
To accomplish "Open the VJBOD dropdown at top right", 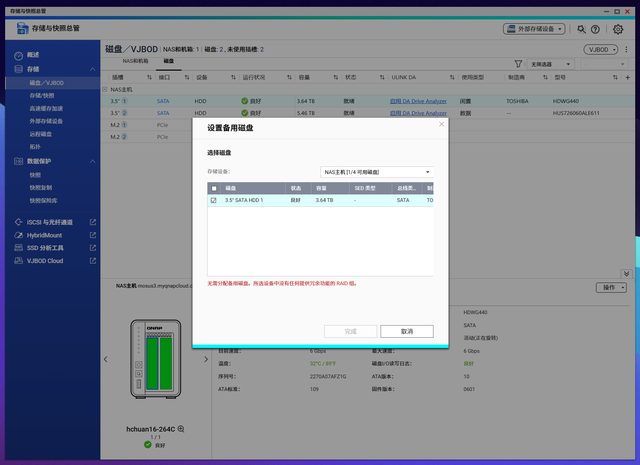I will (x=600, y=48).
